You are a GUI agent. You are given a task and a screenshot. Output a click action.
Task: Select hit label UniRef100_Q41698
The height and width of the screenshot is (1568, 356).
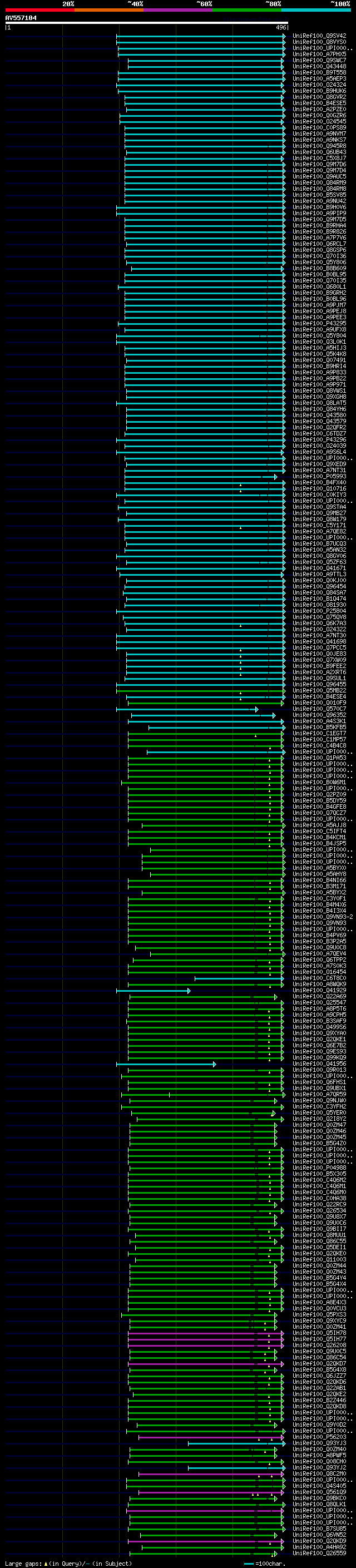click(319, 641)
